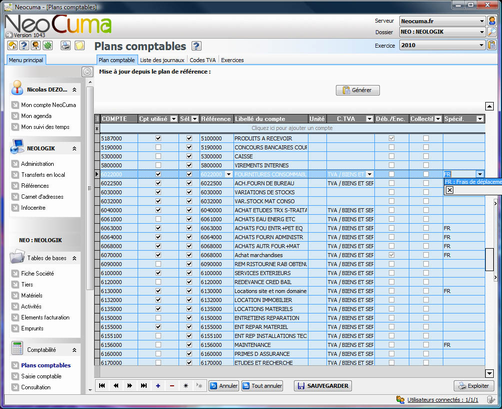Image resolution: width=502 pixels, height=409 pixels.
Task: Toggle Collectif checkbox for account 5187000
Action: (426, 138)
